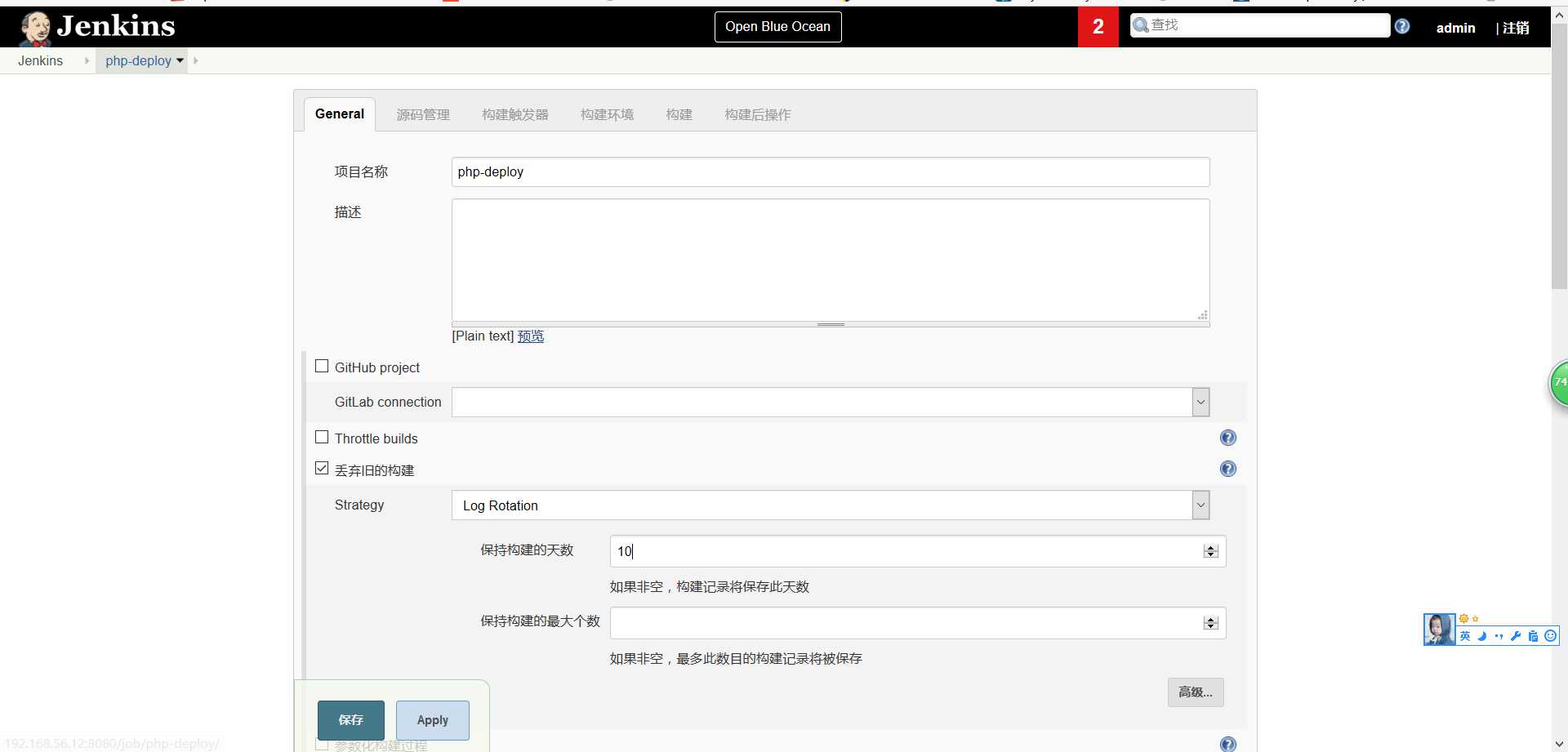Click the description textarea corner resize grip

1202,314
